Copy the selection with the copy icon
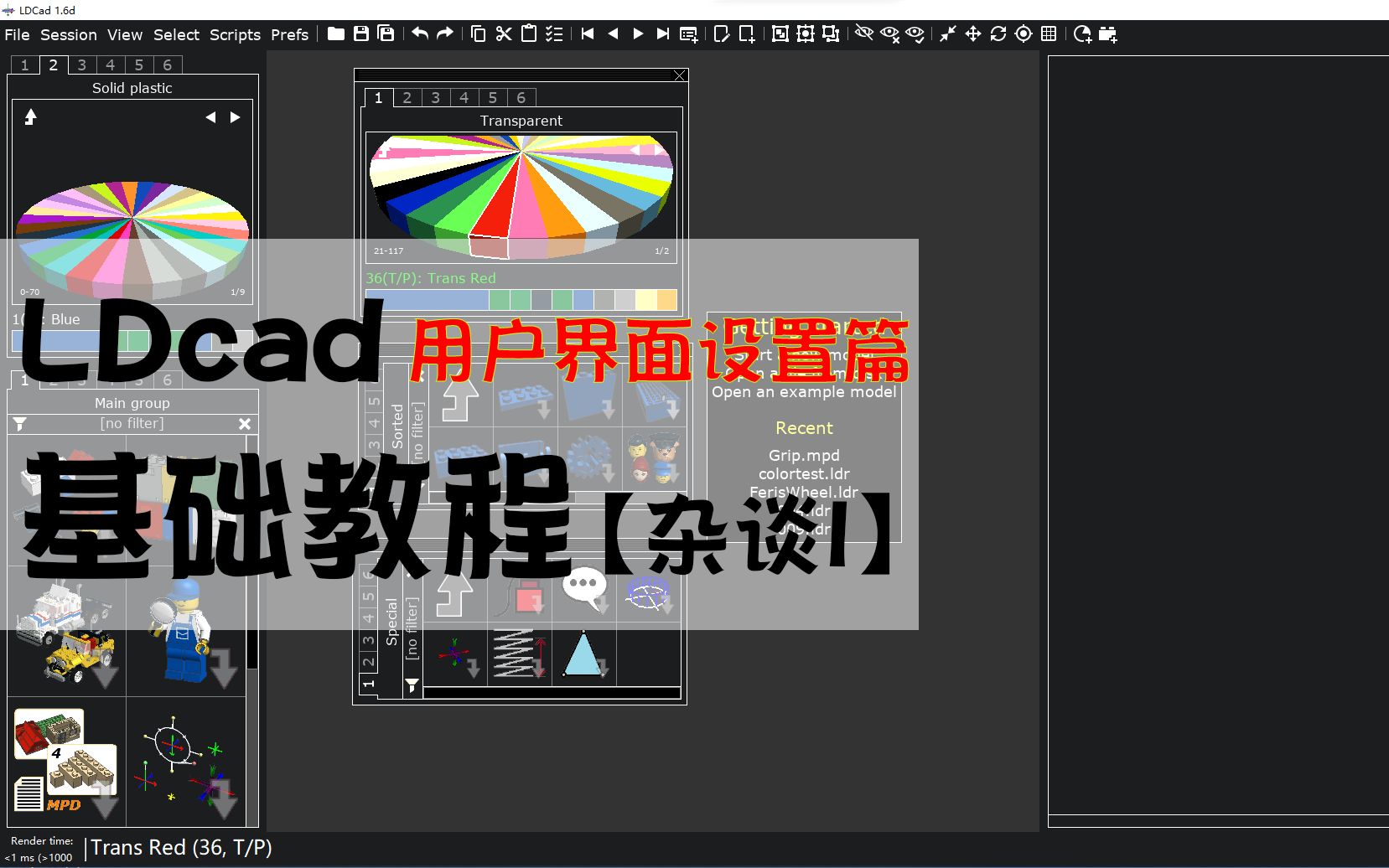This screenshot has width=1389, height=868. 479,34
